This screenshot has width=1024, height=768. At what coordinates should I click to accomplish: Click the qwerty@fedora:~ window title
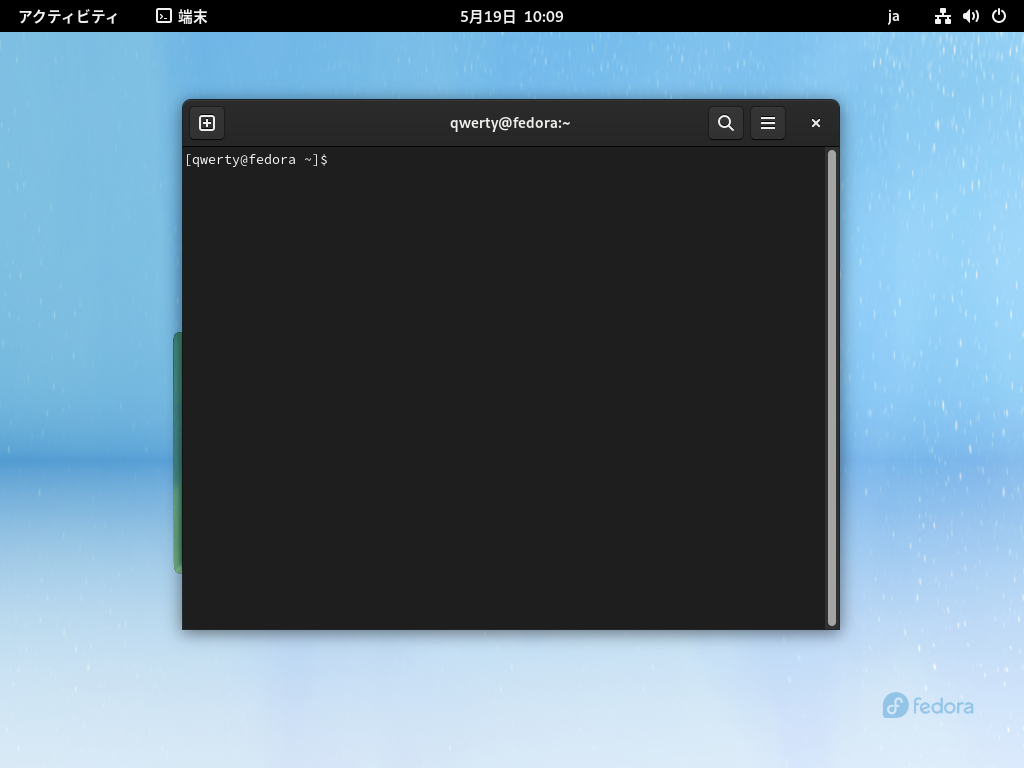(510, 123)
